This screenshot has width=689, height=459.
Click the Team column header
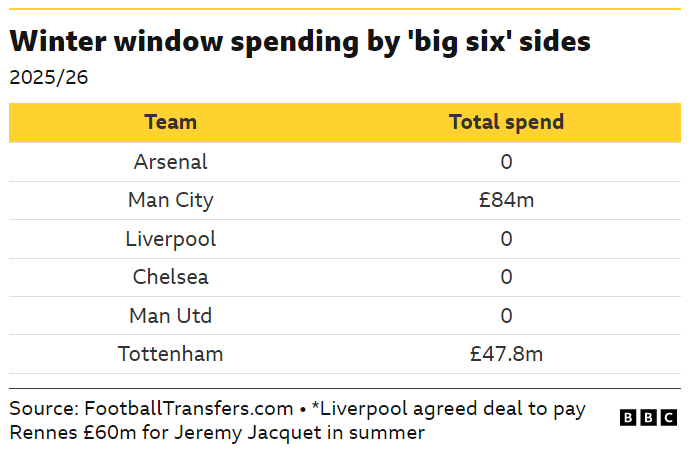pyautogui.click(x=171, y=122)
